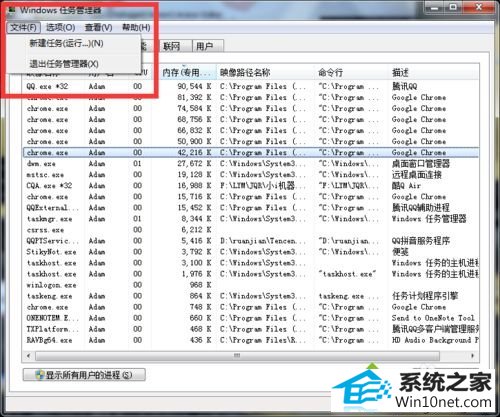
Task: Click the highlighted 42,216 K memory cell
Action: pos(194,153)
